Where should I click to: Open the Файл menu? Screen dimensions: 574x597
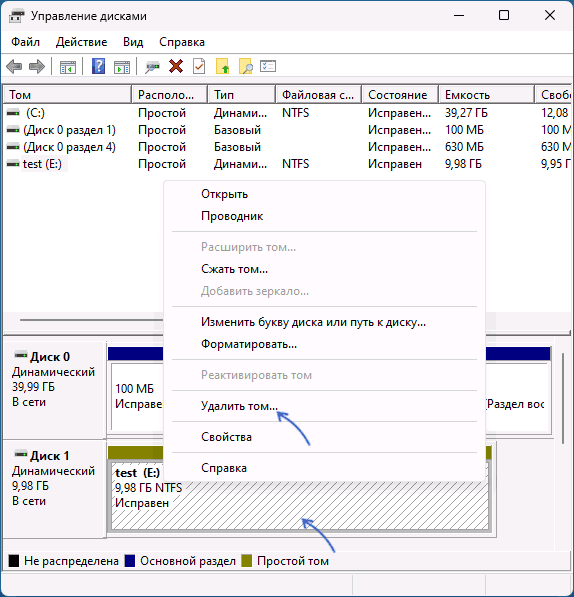pyautogui.click(x=25, y=42)
